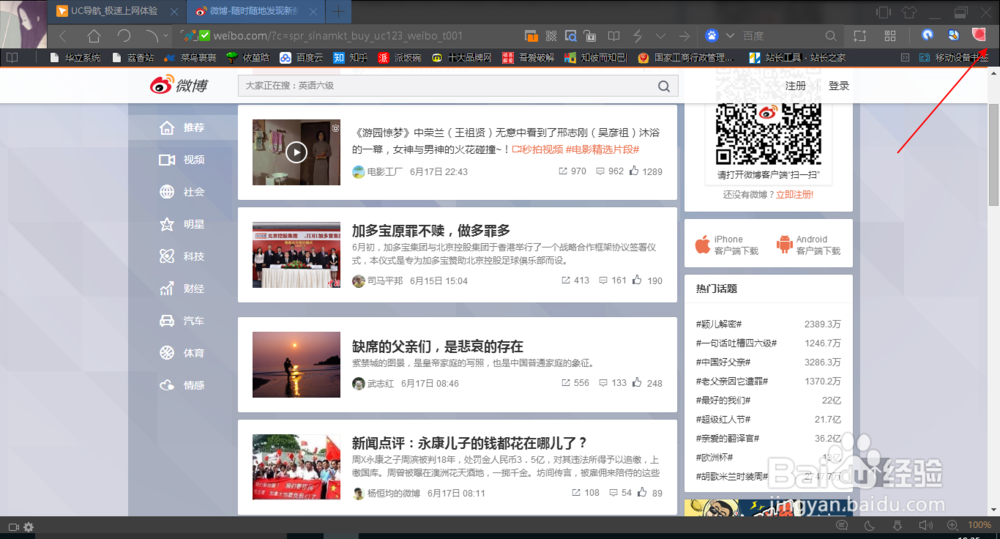Click the orange icon in address bar
The width and height of the screenshot is (1000, 539).
coord(531,36)
